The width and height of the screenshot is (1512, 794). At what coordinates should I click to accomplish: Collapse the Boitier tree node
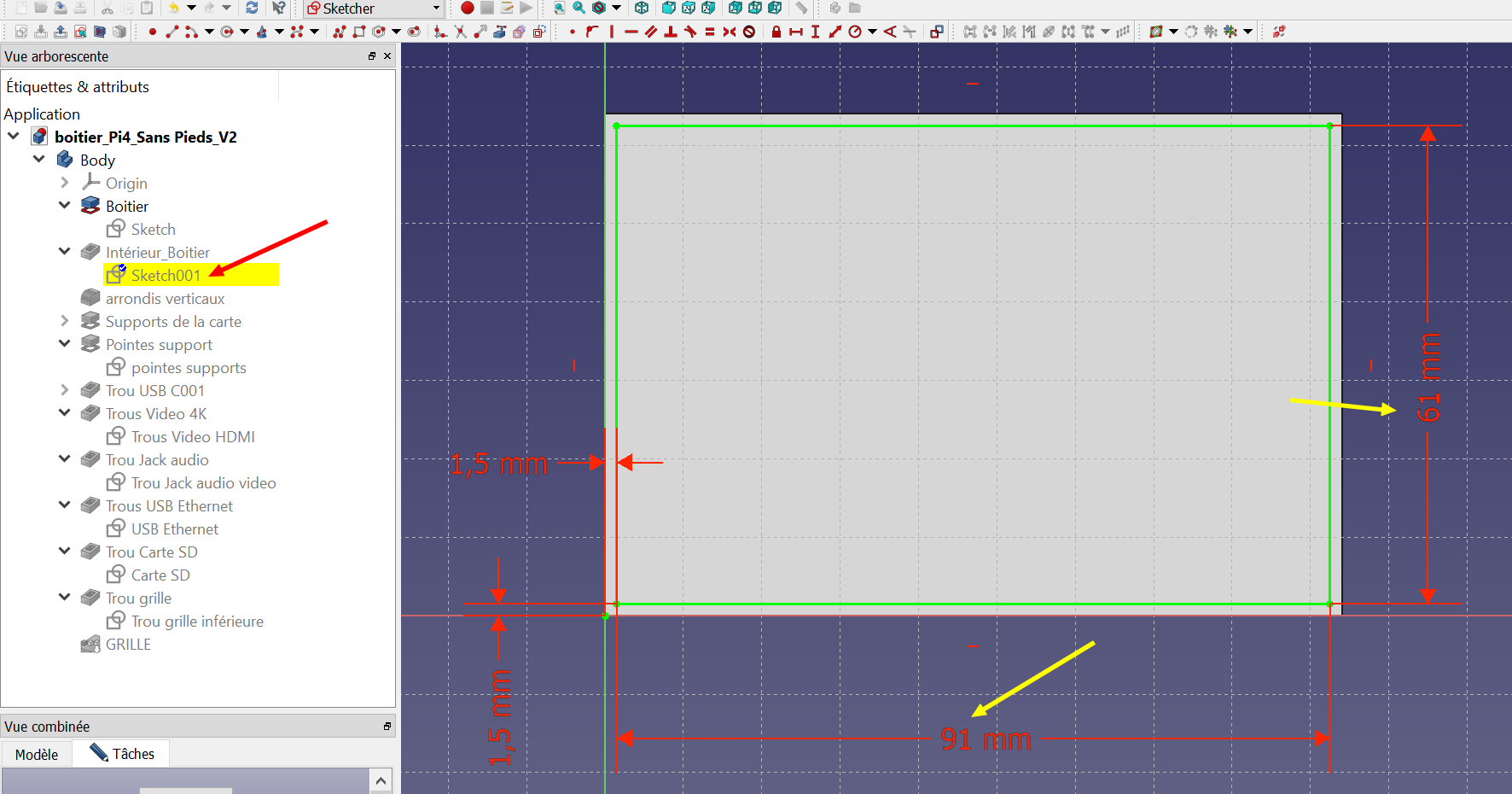point(65,205)
